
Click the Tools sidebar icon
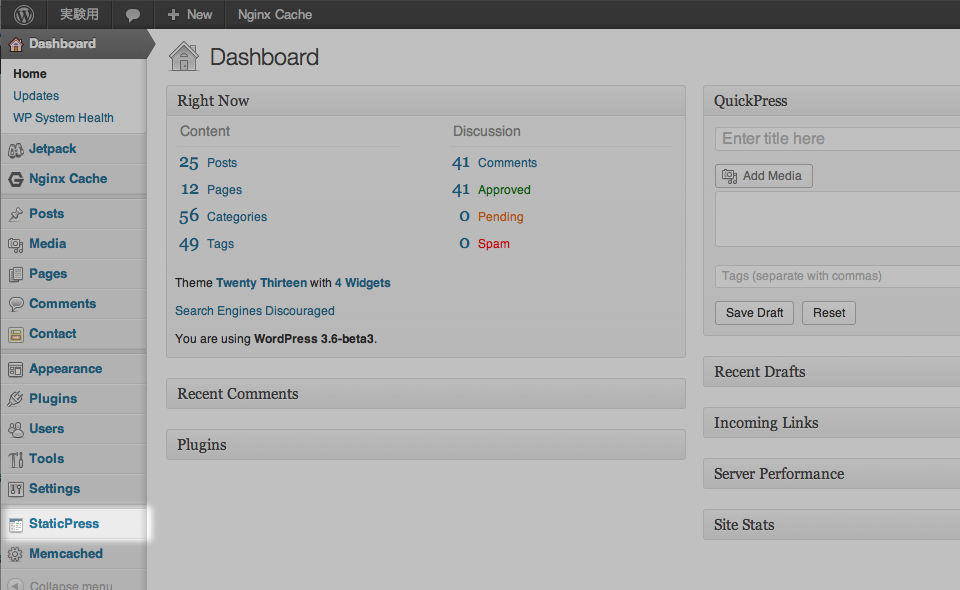click(x=17, y=459)
